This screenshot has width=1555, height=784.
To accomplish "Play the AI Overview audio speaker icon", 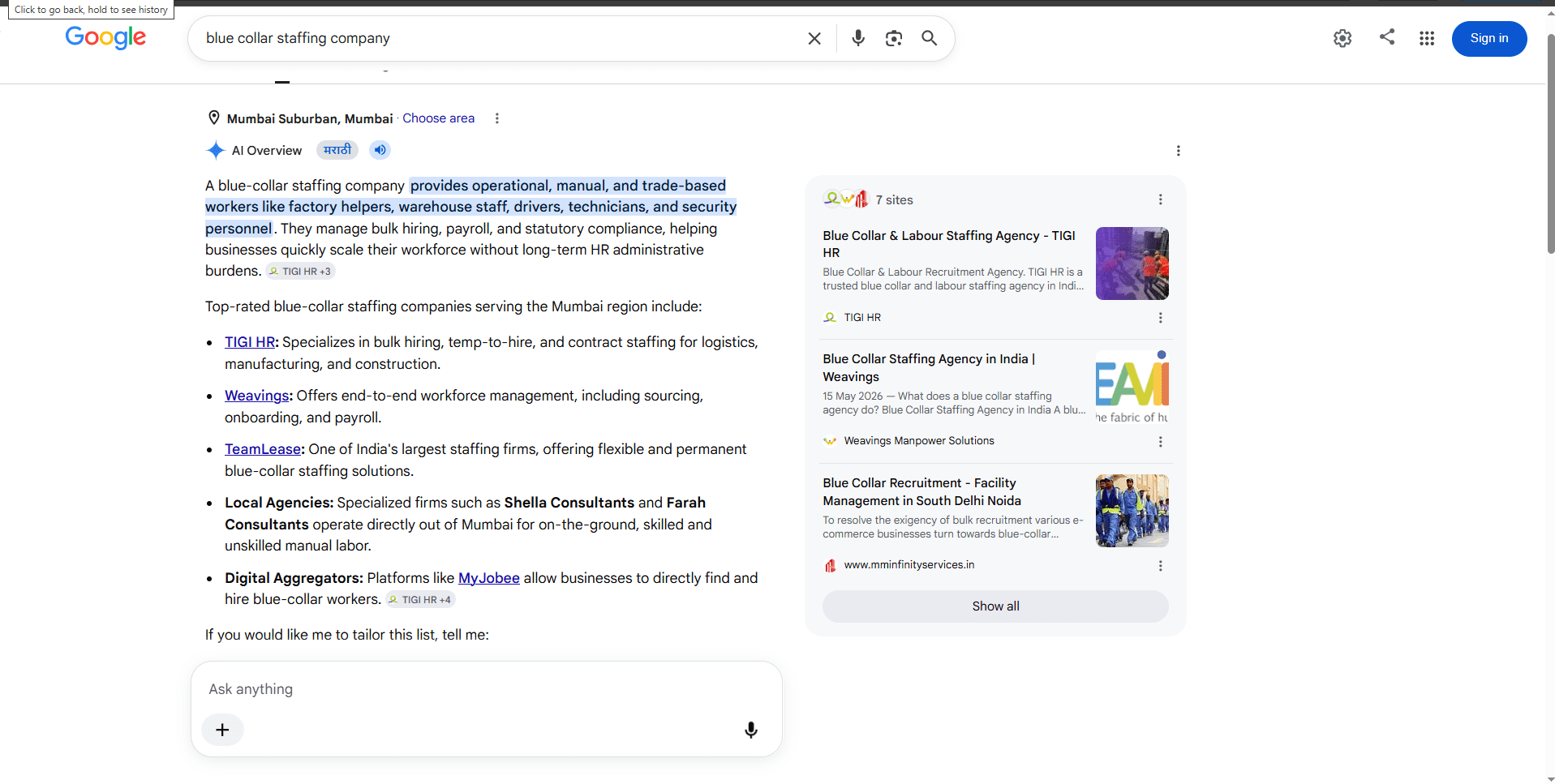I will [380, 150].
